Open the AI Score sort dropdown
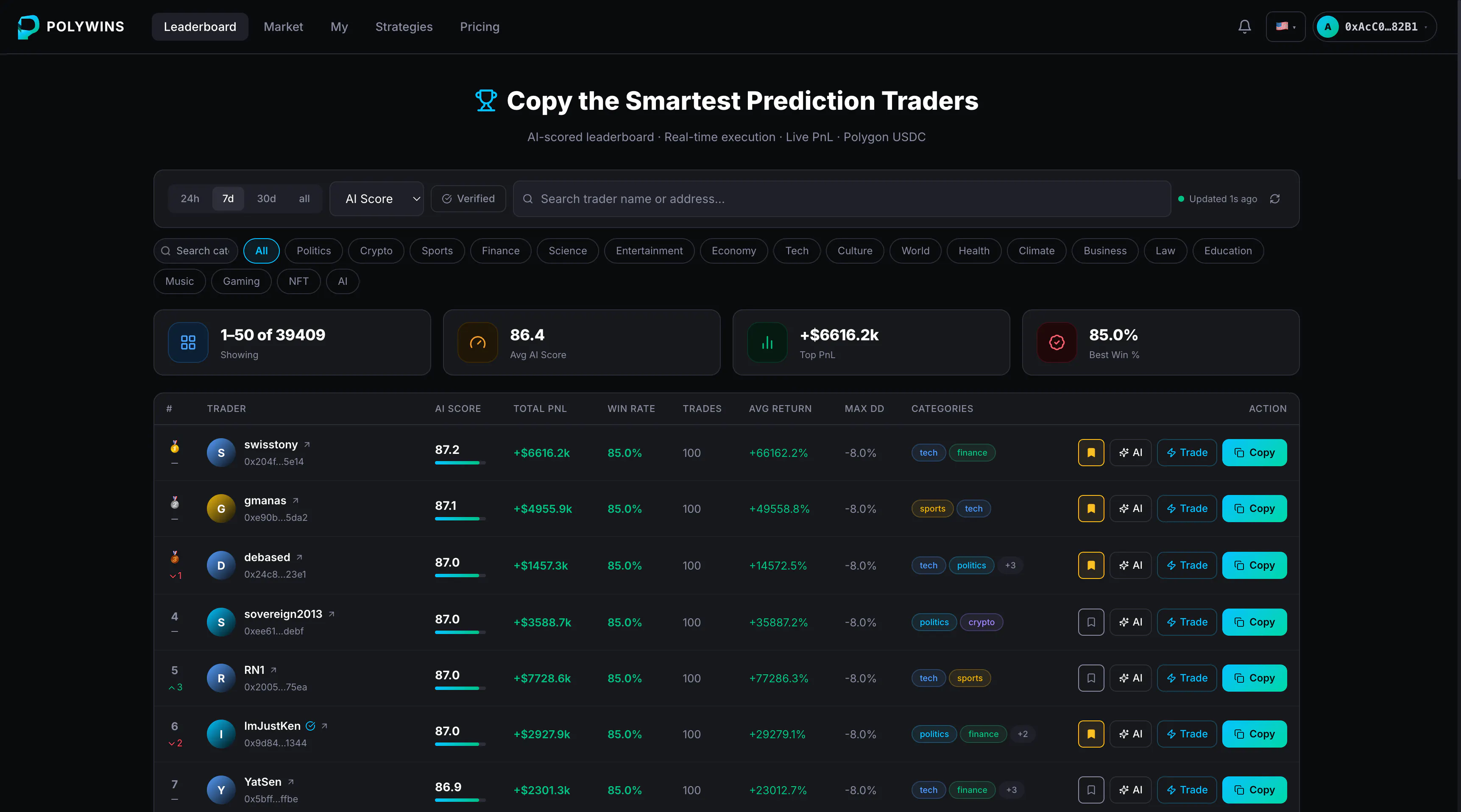1461x812 pixels. [x=376, y=199]
